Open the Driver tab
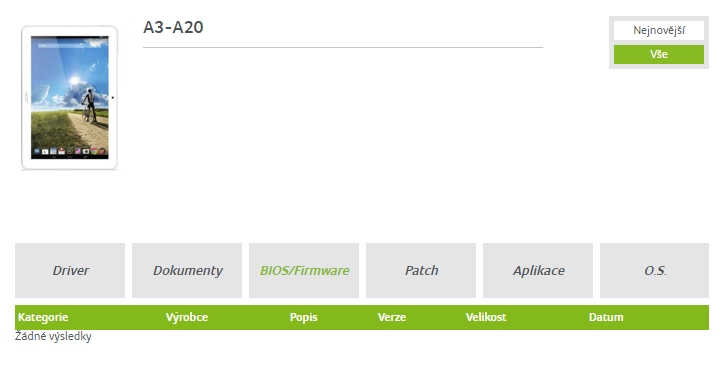The height and width of the screenshot is (377, 727). pos(70,270)
